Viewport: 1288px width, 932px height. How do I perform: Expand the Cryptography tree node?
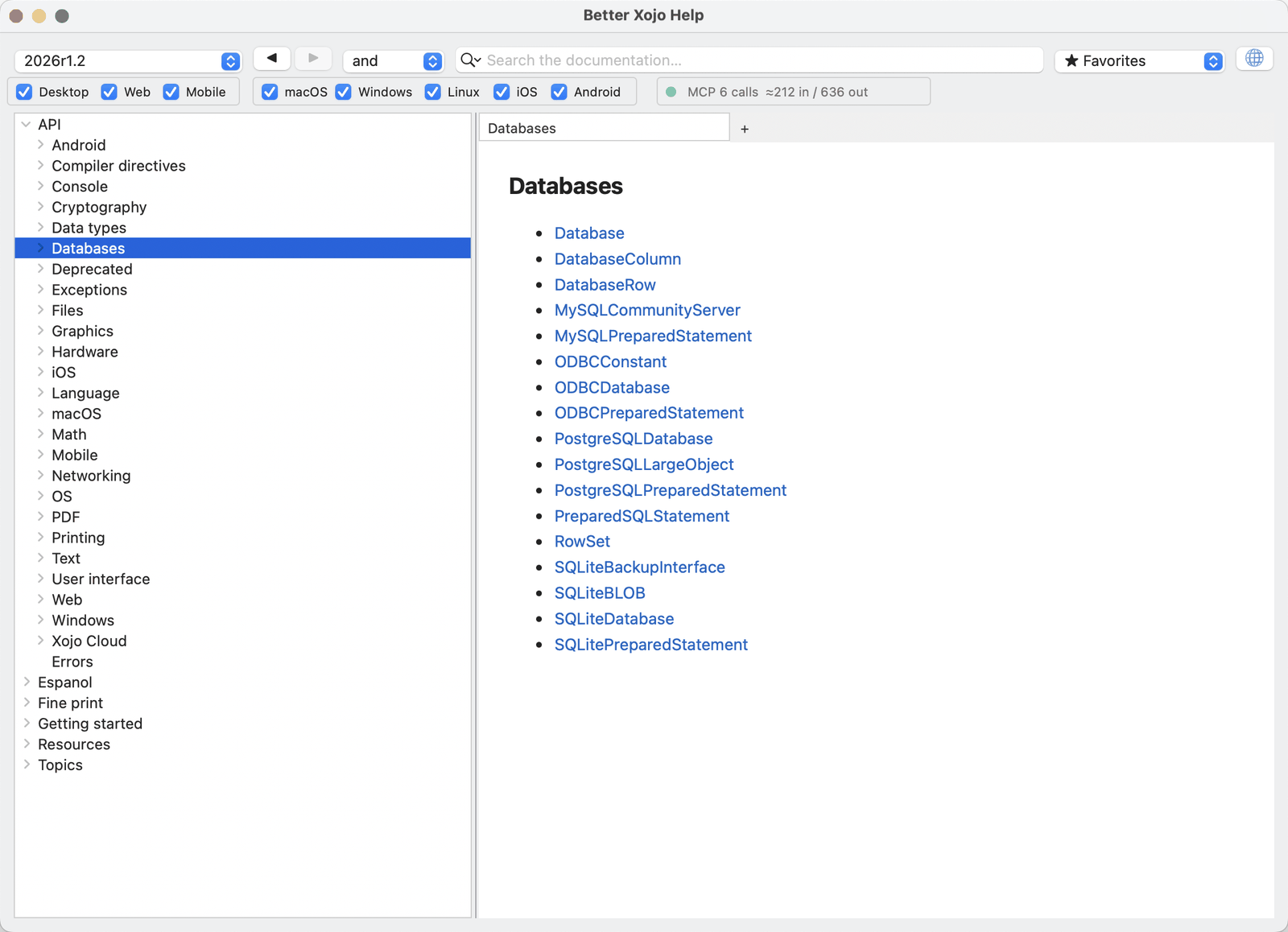pyautogui.click(x=40, y=207)
